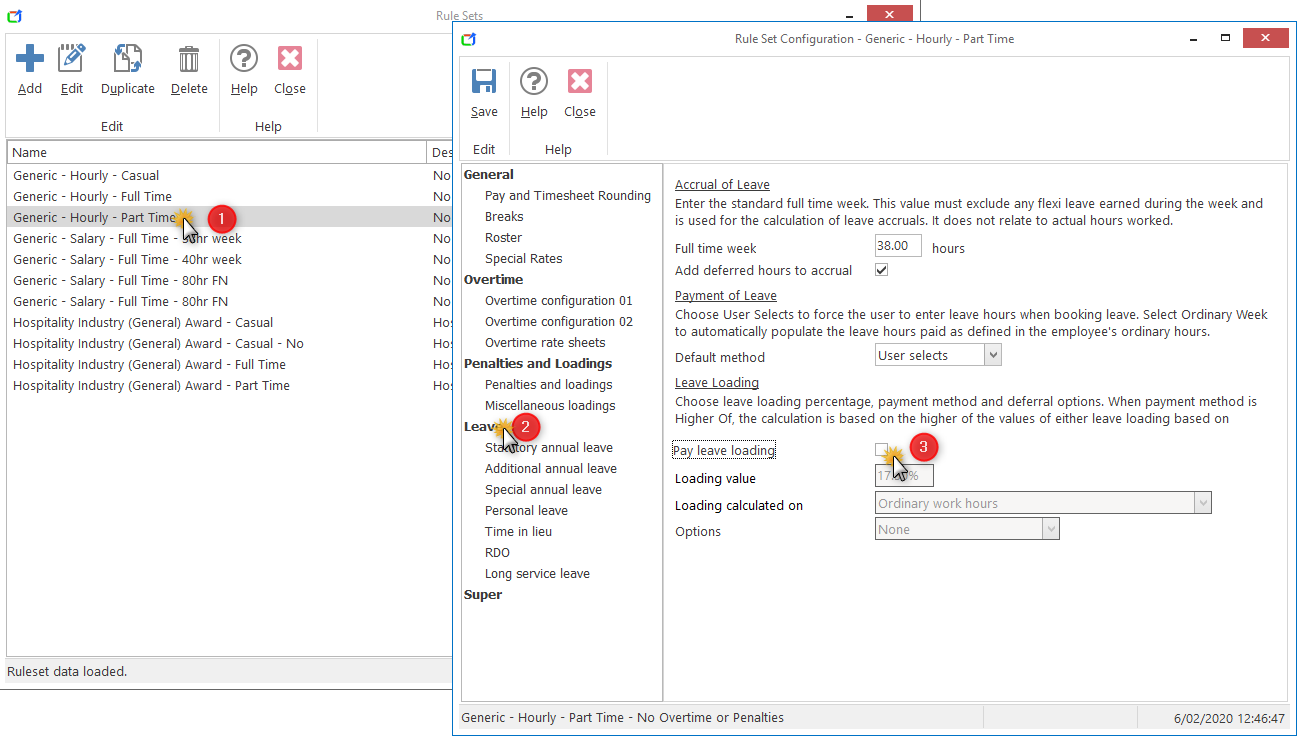This screenshot has height=736, width=1297.
Task: Sort rule sets by the Name column header
Action: pyautogui.click(x=217, y=152)
